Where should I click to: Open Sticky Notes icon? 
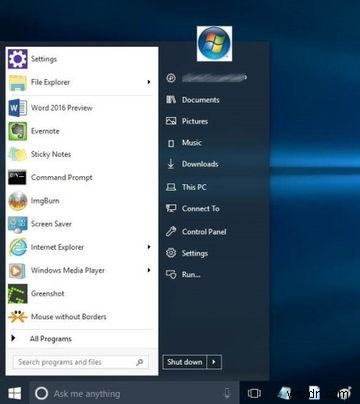(x=18, y=154)
